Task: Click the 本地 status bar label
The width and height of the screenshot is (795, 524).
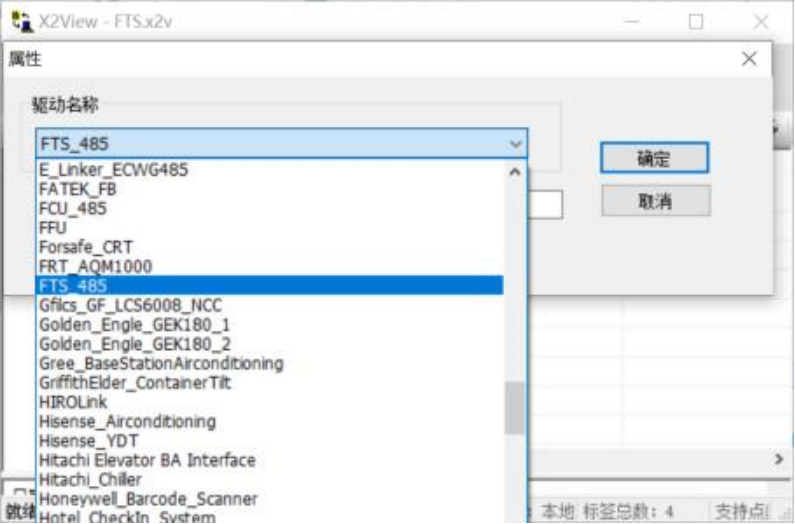Action: click(557, 511)
